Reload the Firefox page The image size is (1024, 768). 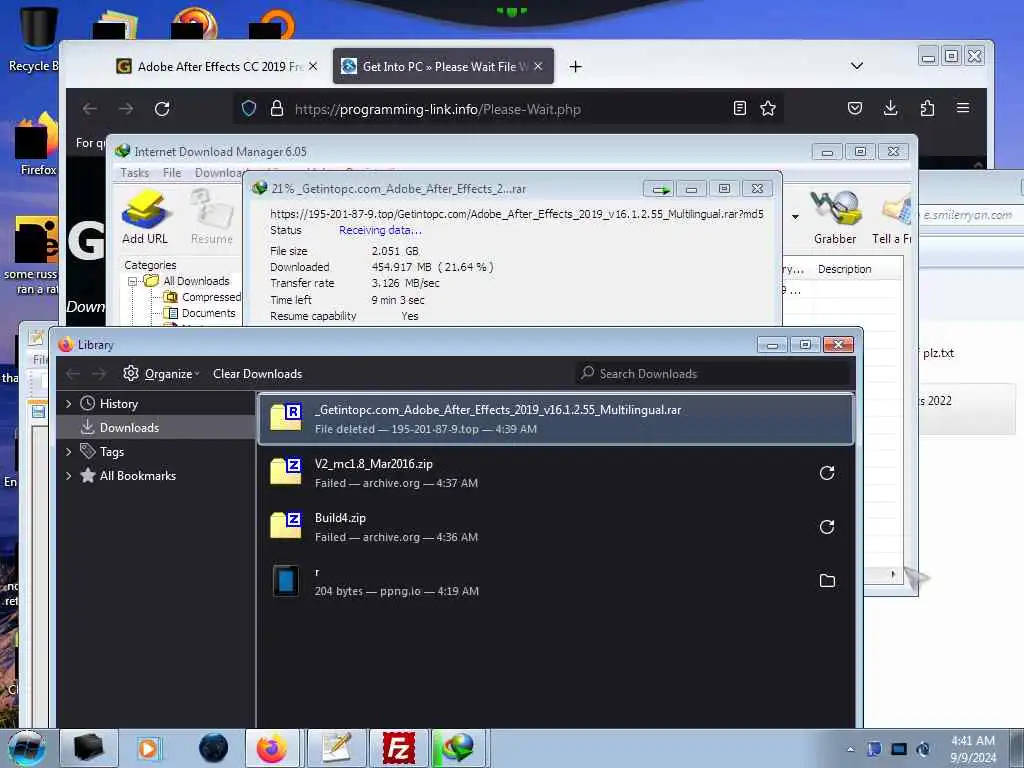click(x=162, y=109)
